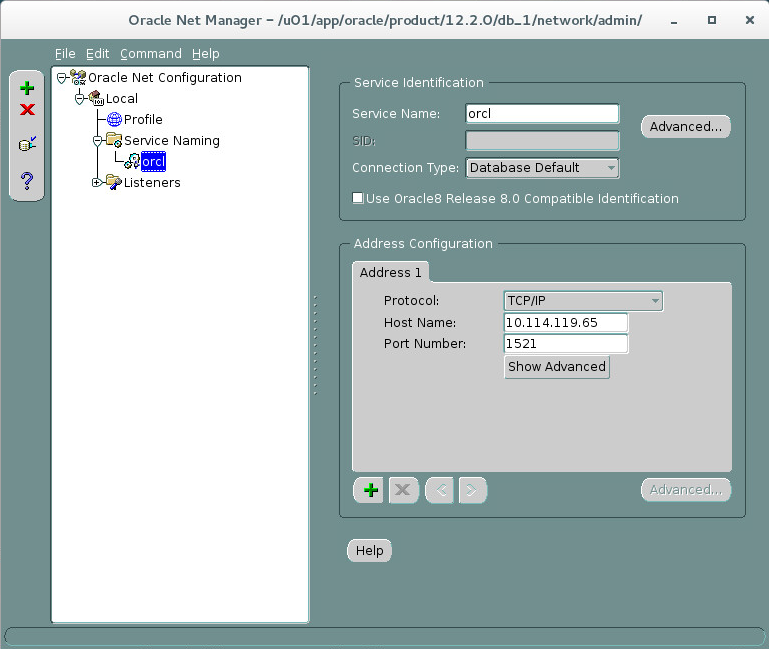Select Service Naming label in the tree

tap(172, 141)
